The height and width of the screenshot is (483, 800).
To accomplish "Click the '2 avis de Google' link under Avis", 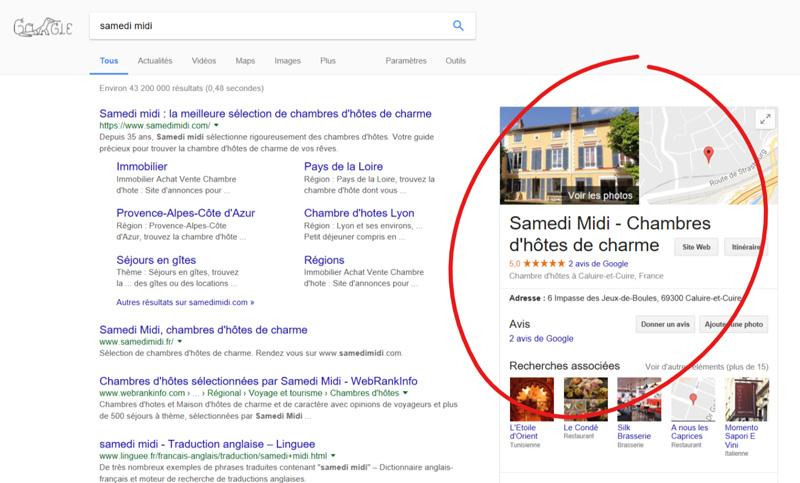I will 541,339.
